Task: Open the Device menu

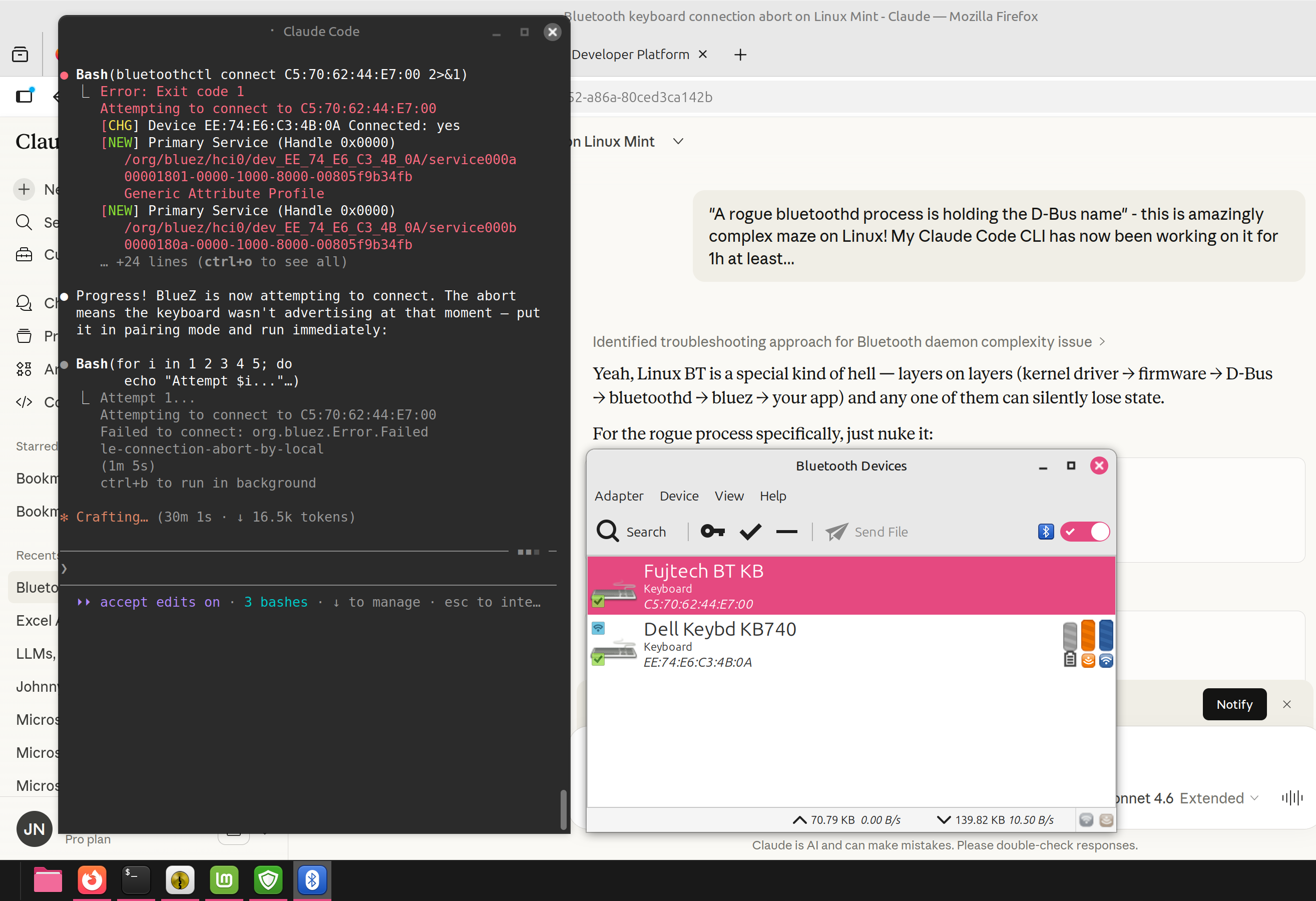Action: pyautogui.click(x=678, y=496)
